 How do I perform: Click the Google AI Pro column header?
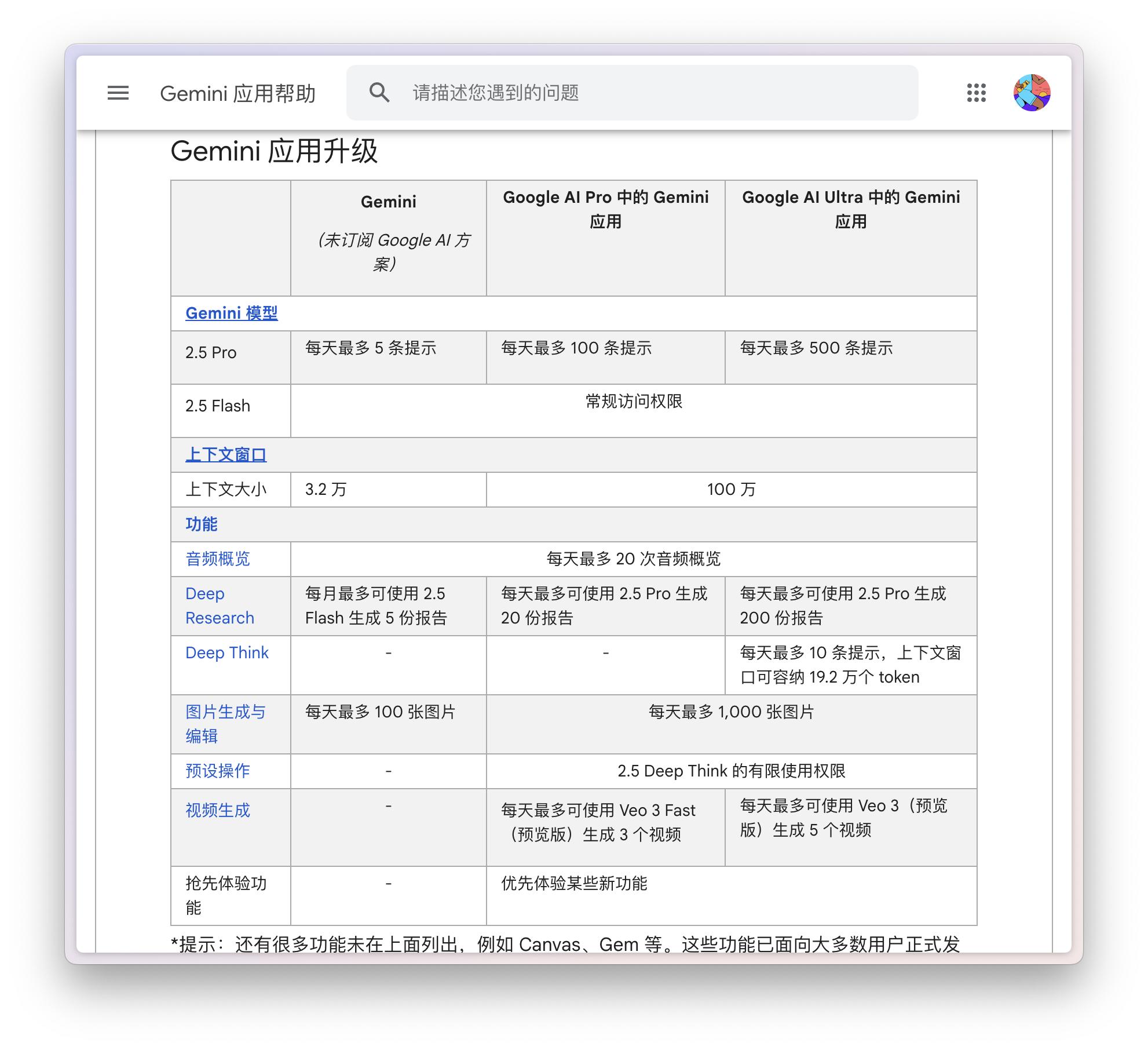point(605,209)
